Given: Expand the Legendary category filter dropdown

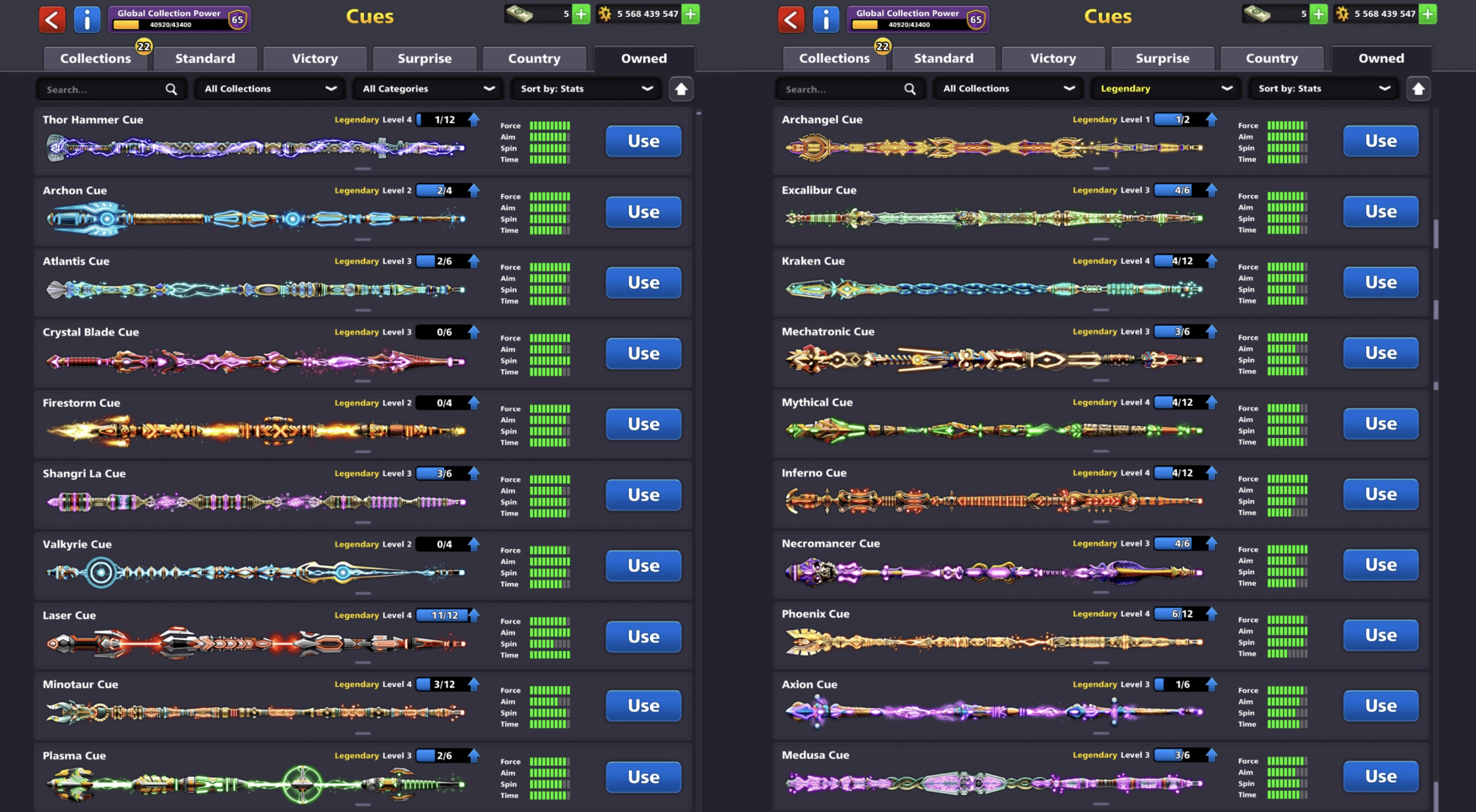Looking at the screenshot, I should pyautogui.click(x=1166, y=89).
